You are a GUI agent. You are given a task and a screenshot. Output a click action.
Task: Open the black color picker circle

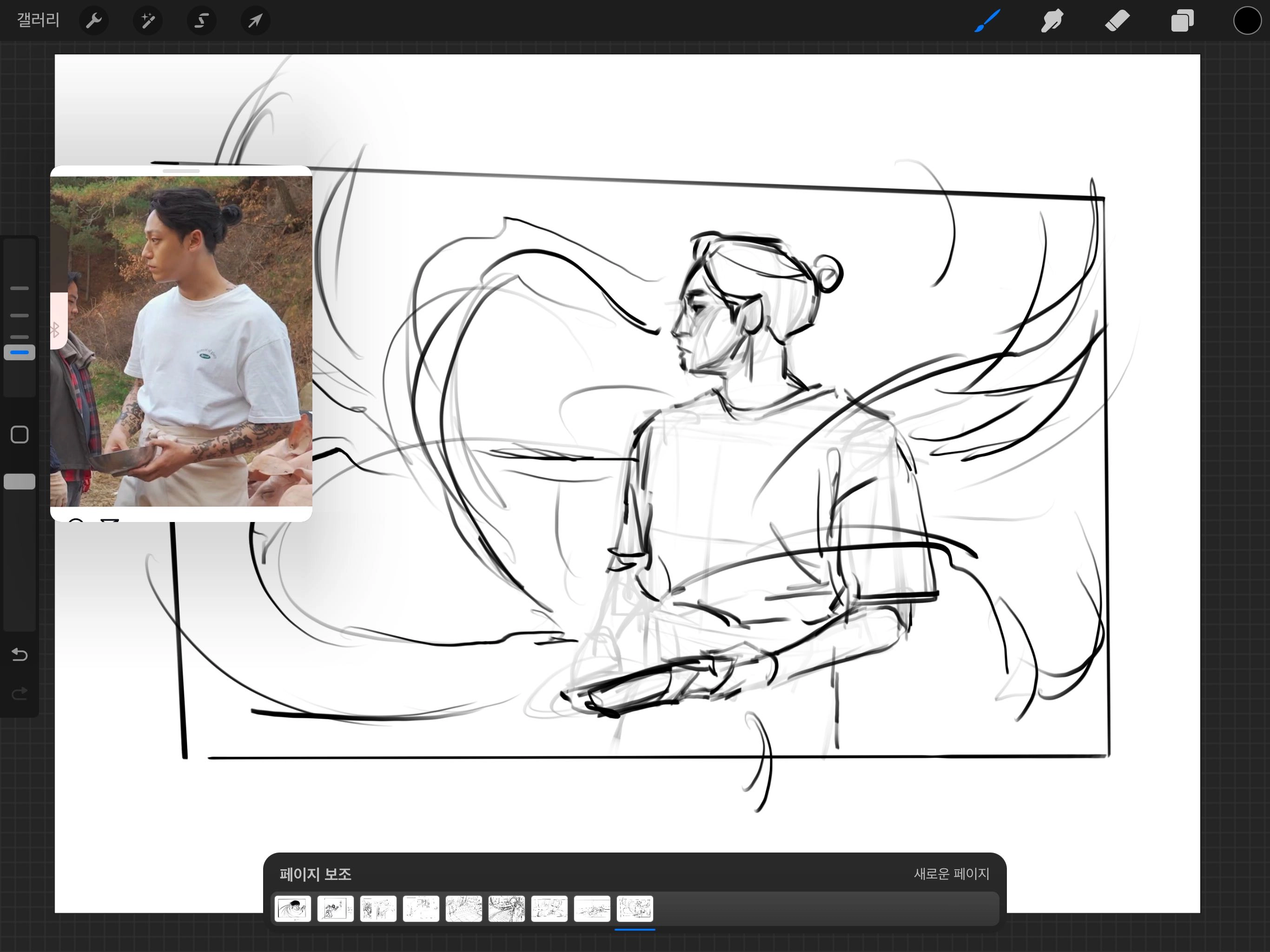(1246, 21)
